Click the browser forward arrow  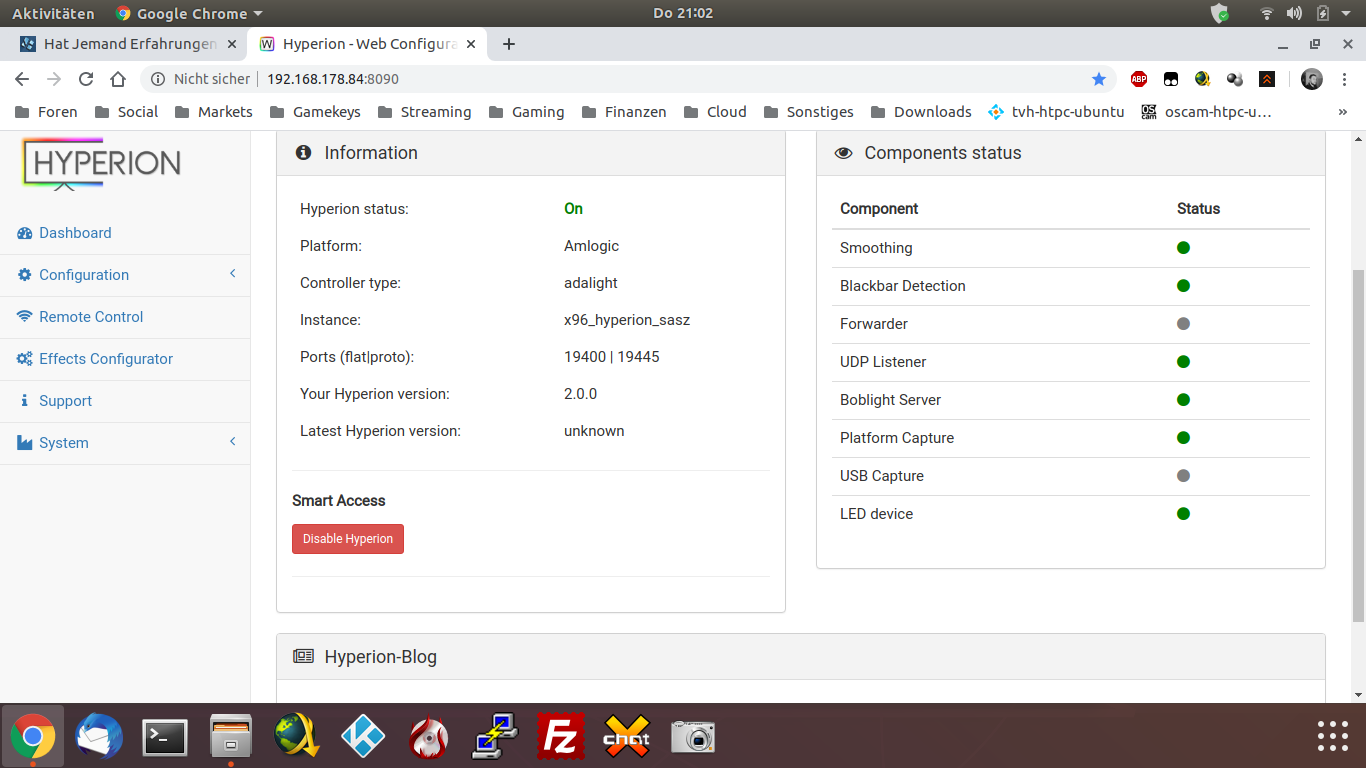pyautogui.click(x=54, y=79)
